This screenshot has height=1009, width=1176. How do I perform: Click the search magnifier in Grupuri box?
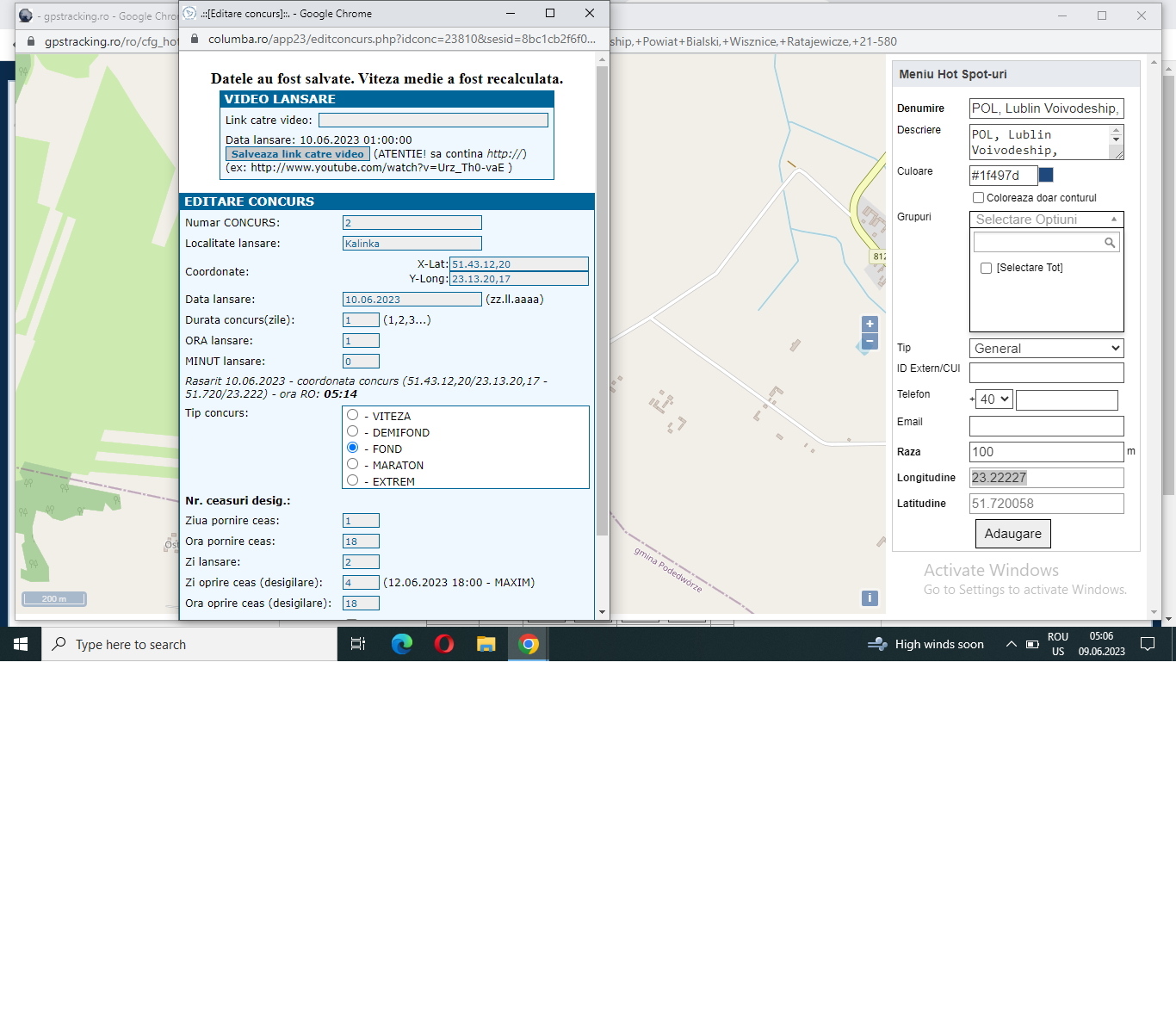1110,243
